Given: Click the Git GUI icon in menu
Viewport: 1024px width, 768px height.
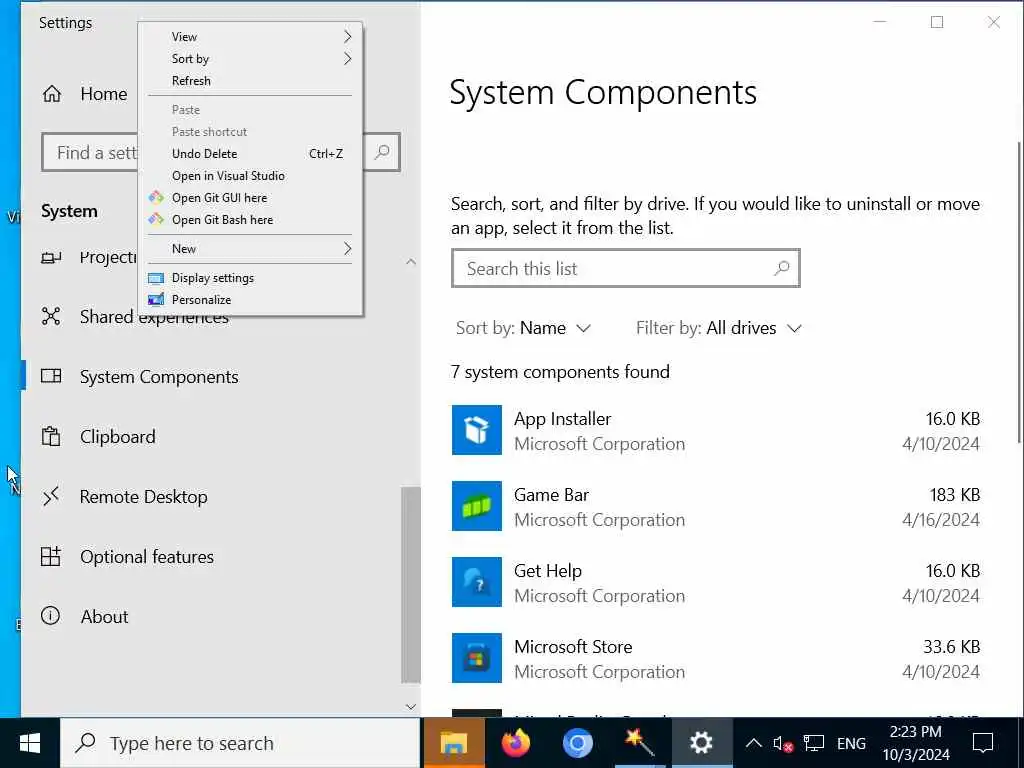Looking at the screenshot, I should 156,197.
